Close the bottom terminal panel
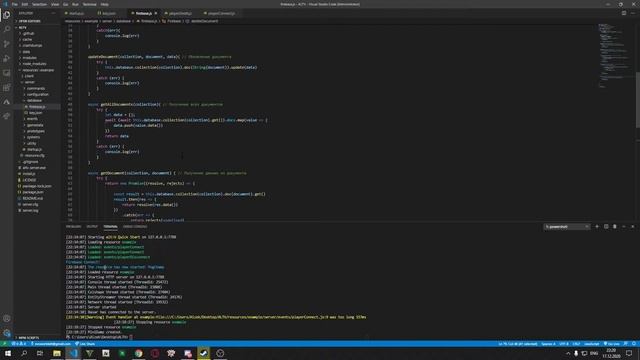The height and width of the screenshot is (360, 640). [633, 227]
